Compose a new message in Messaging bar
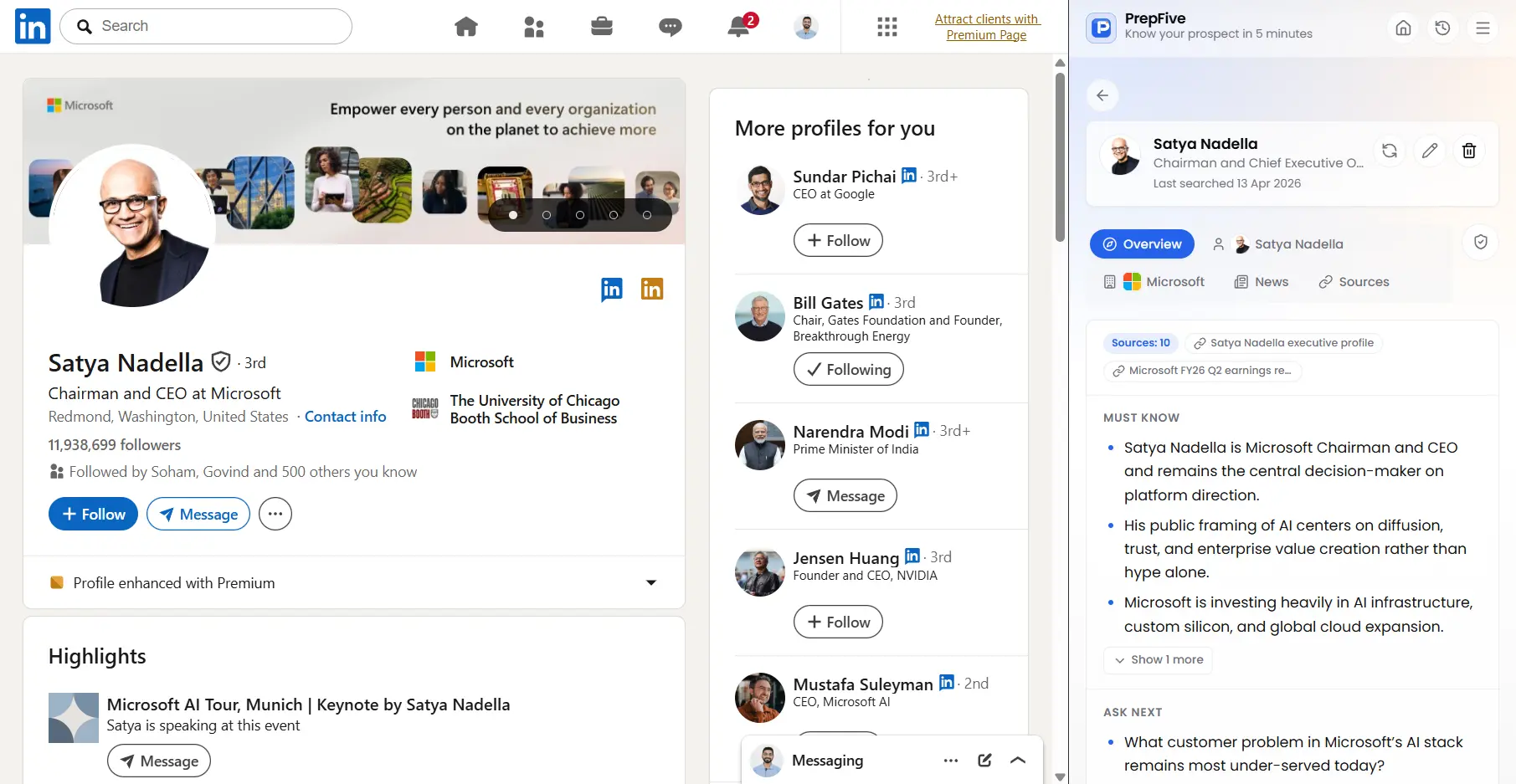1516x784 pixels. pyautogui.click(x=984, y=760)
